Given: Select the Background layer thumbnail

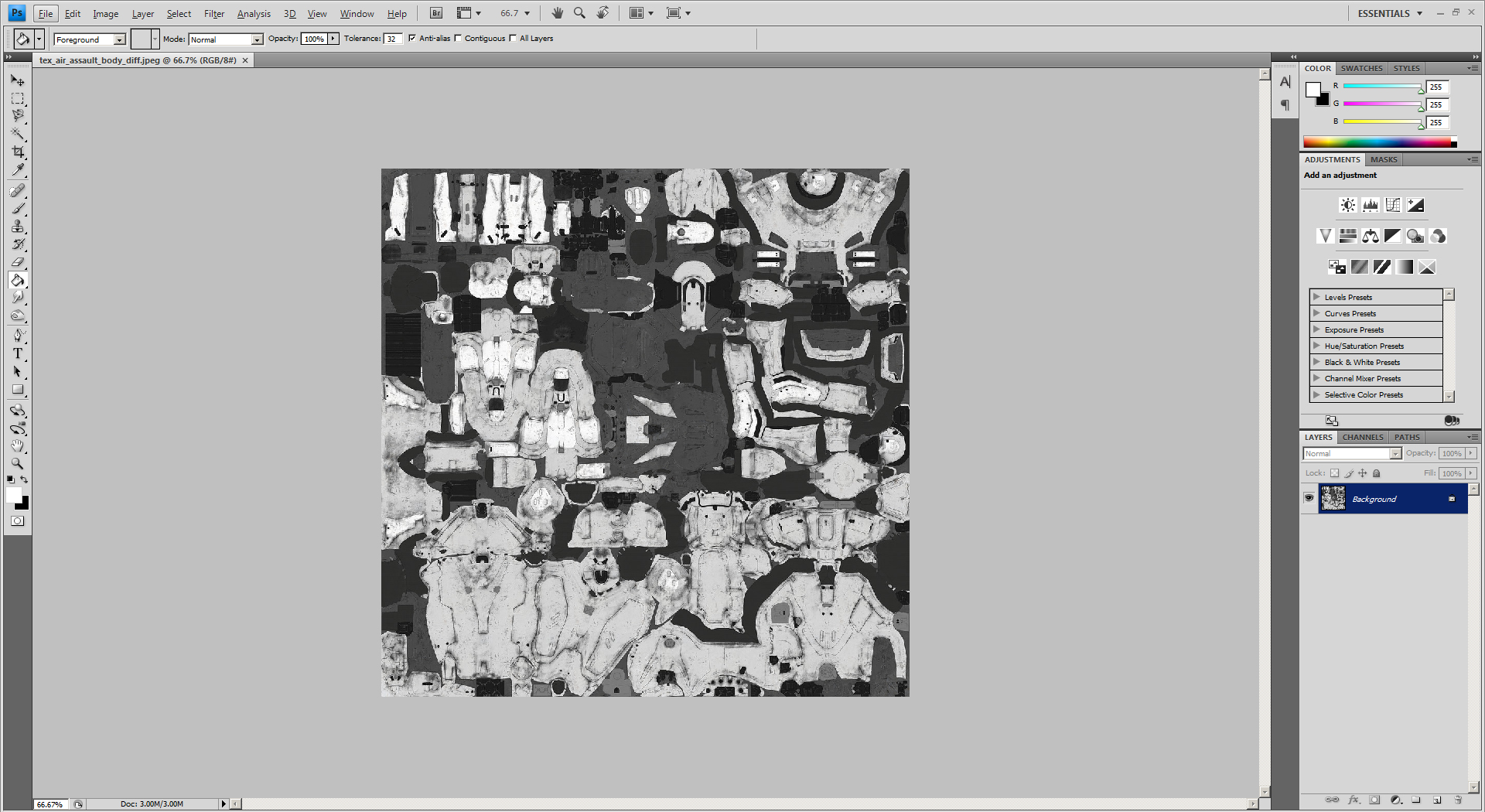Looking at the screenshot, I should (x=1333, y=498).
